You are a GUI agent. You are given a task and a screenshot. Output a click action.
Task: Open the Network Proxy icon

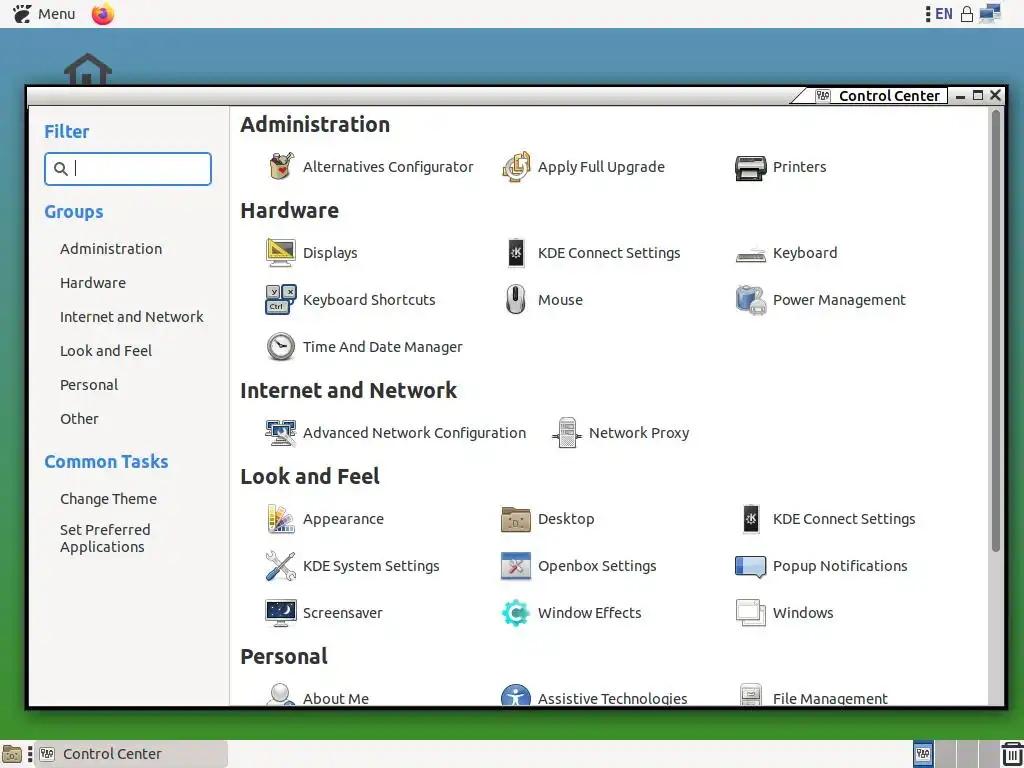(x=567, y=433)
